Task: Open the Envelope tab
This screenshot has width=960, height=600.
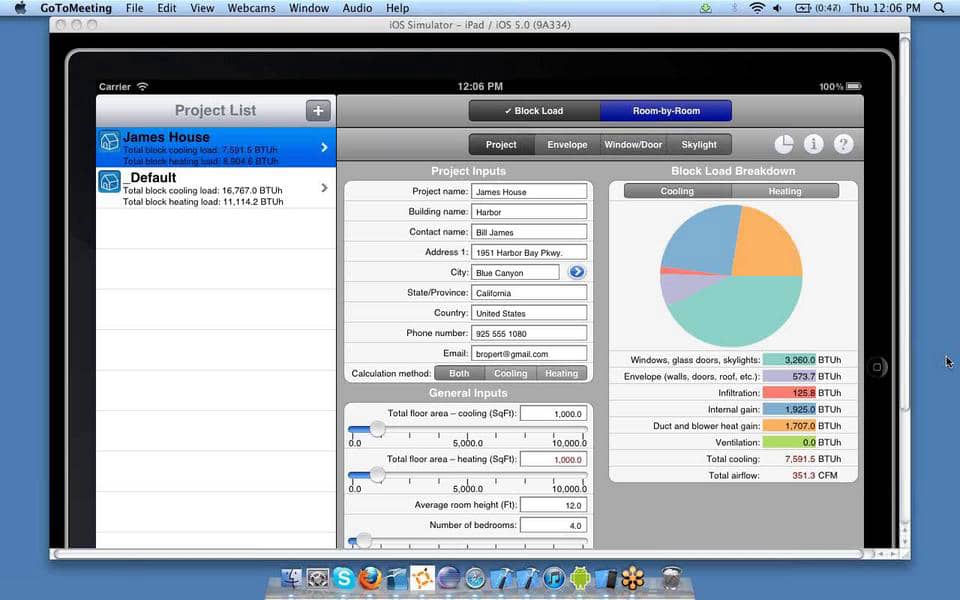Action: (x=567, y=144)
